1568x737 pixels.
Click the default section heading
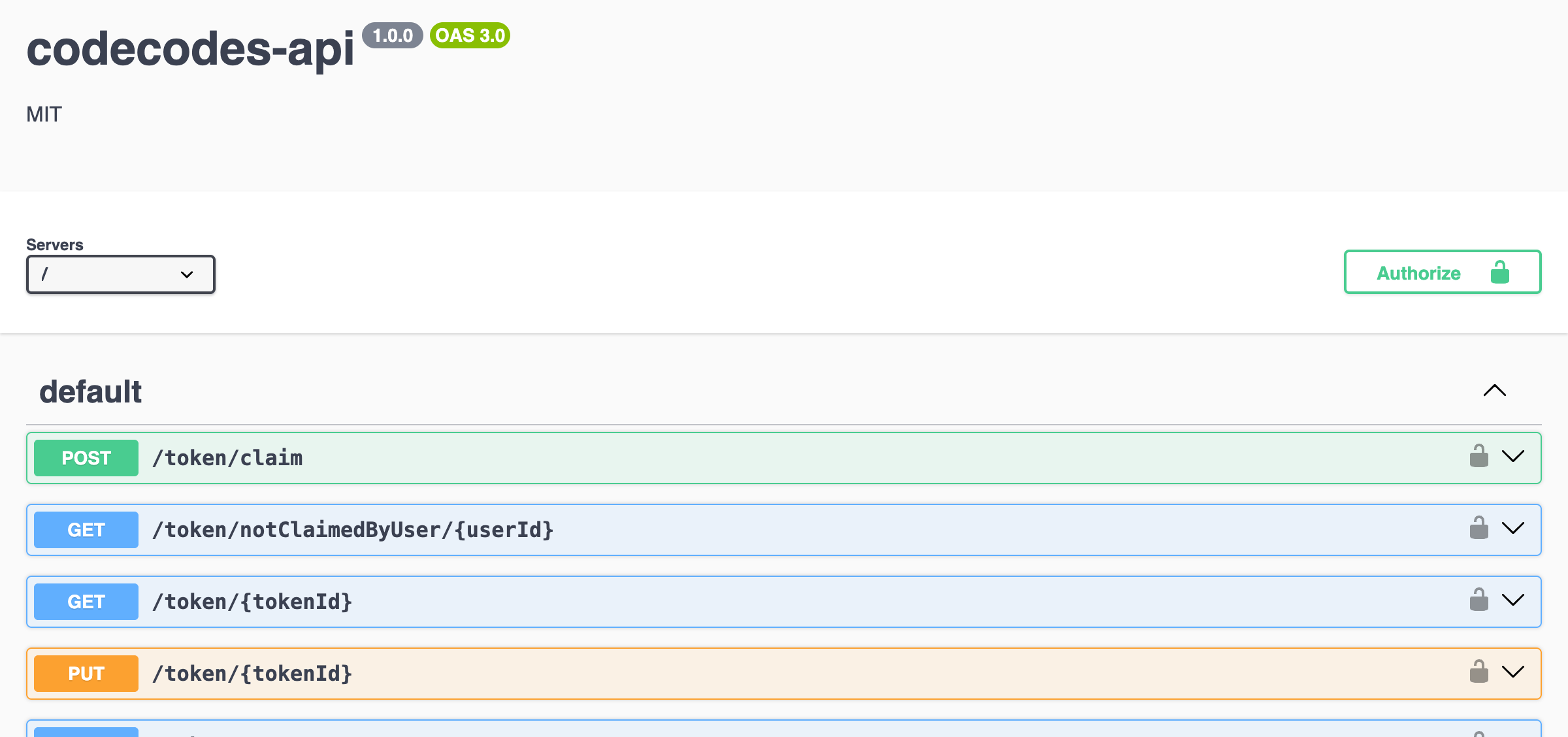click(91, 391)
